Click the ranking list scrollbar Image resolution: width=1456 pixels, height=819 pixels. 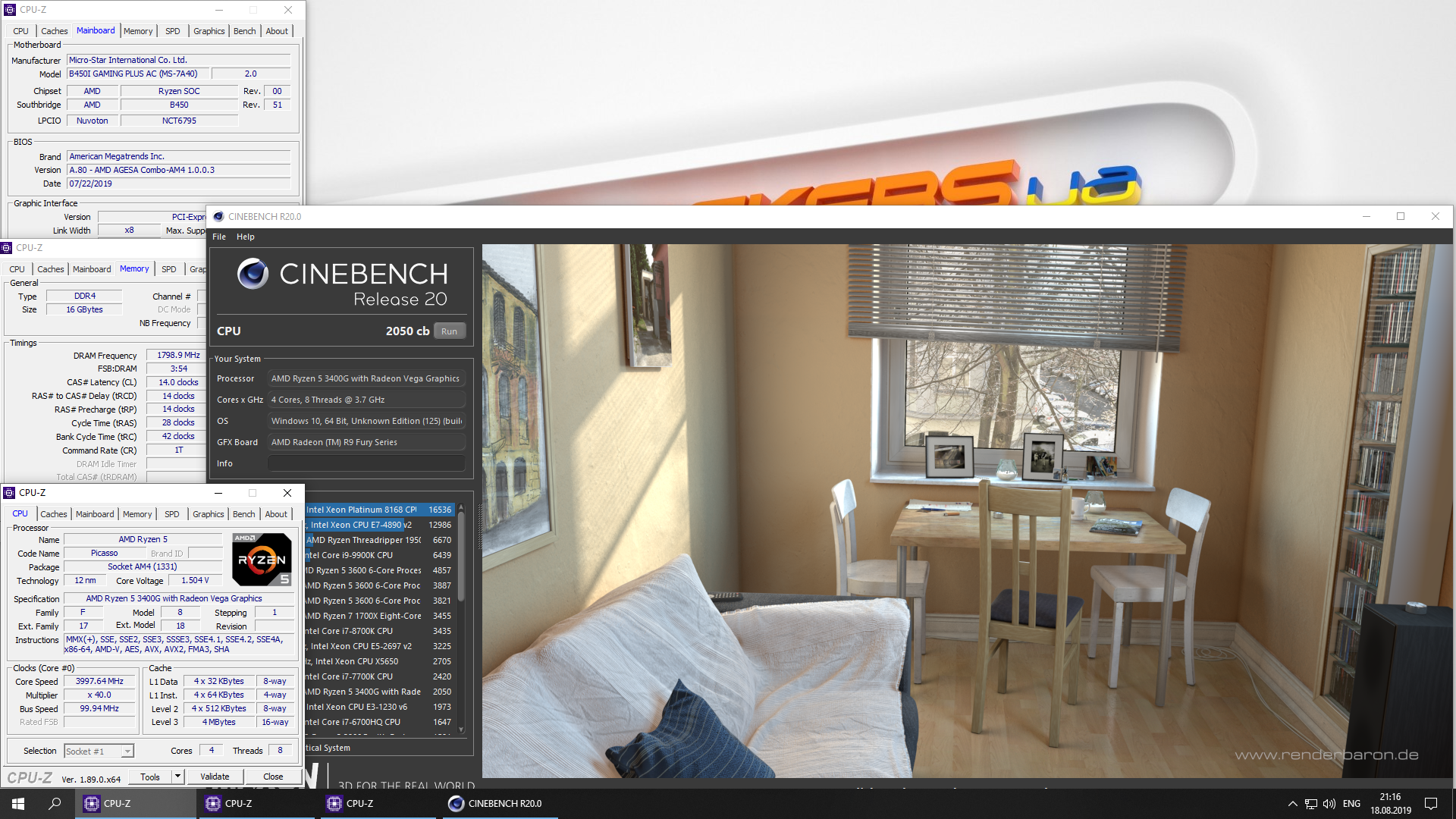pos(461,557)
